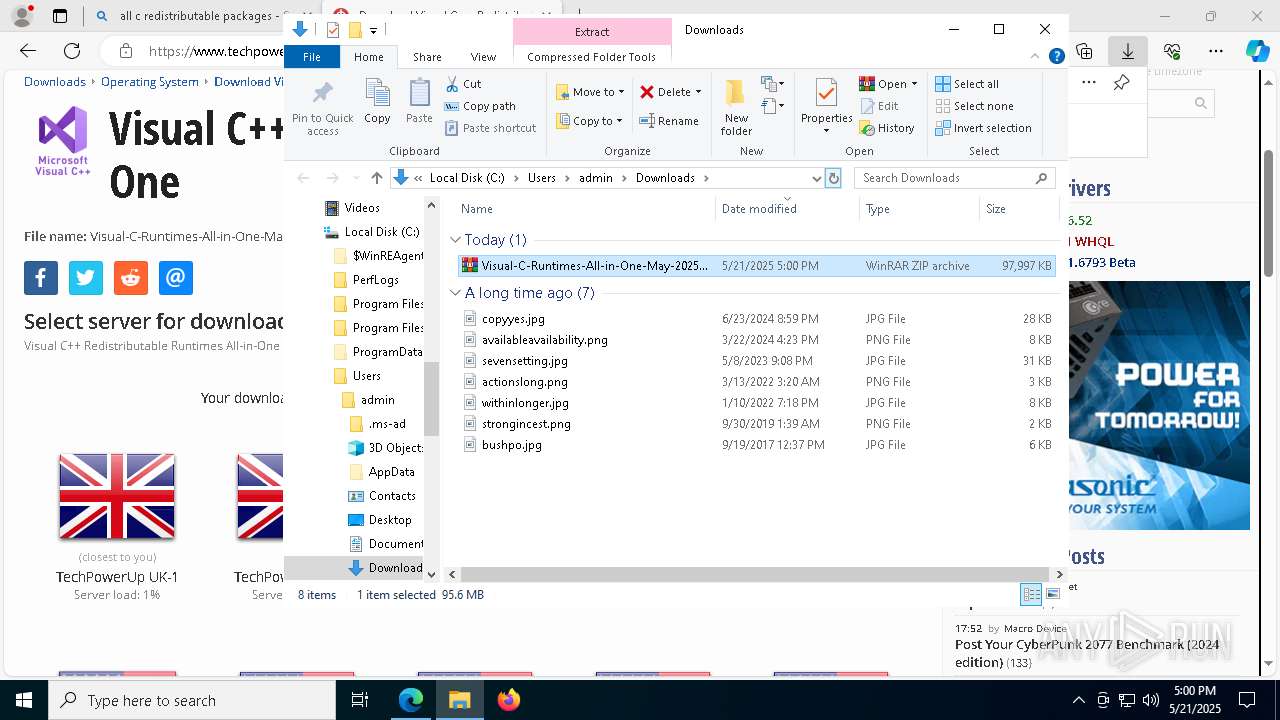
Task: Select TechPowerUp UK-1 server flag
Action: point(117,496)
